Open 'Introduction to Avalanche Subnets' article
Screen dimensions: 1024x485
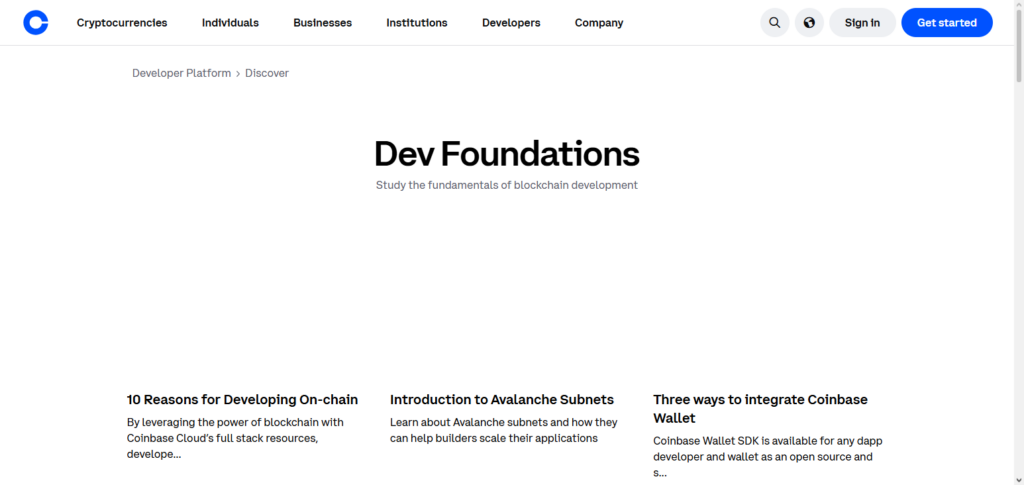502,399
